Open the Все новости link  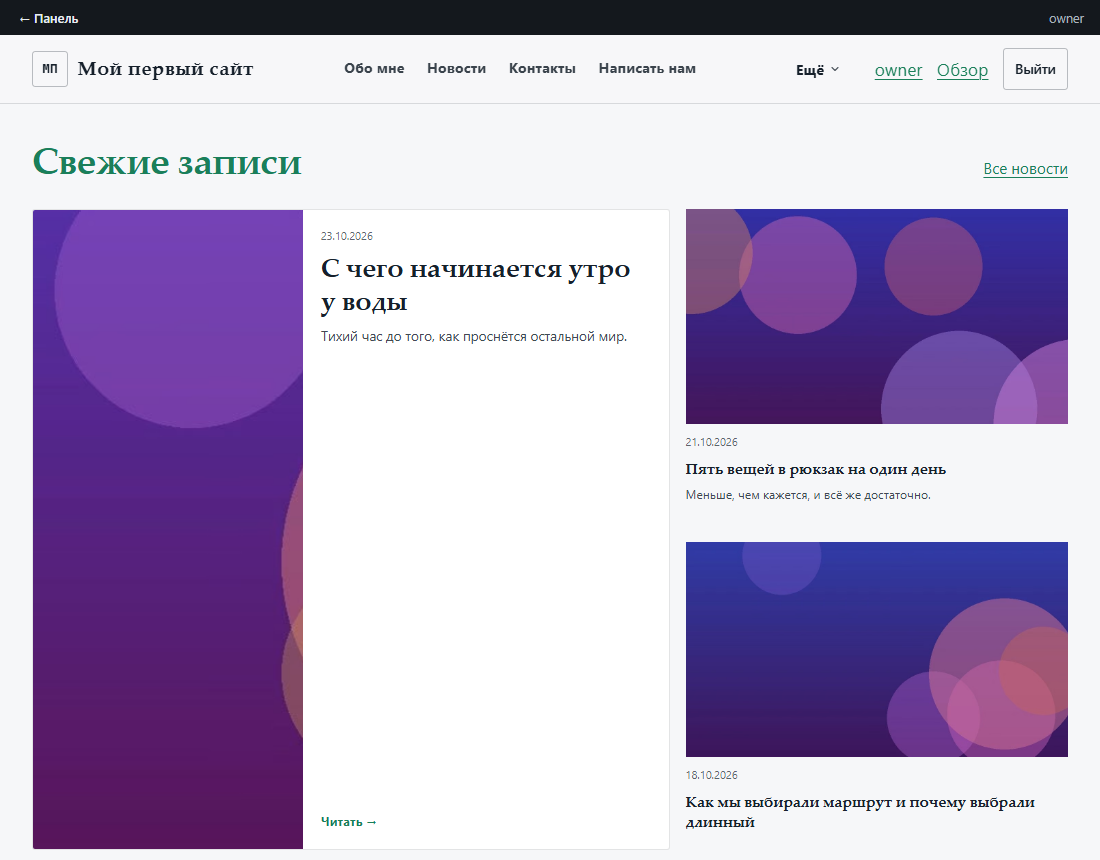click(x=1025, y=169)
